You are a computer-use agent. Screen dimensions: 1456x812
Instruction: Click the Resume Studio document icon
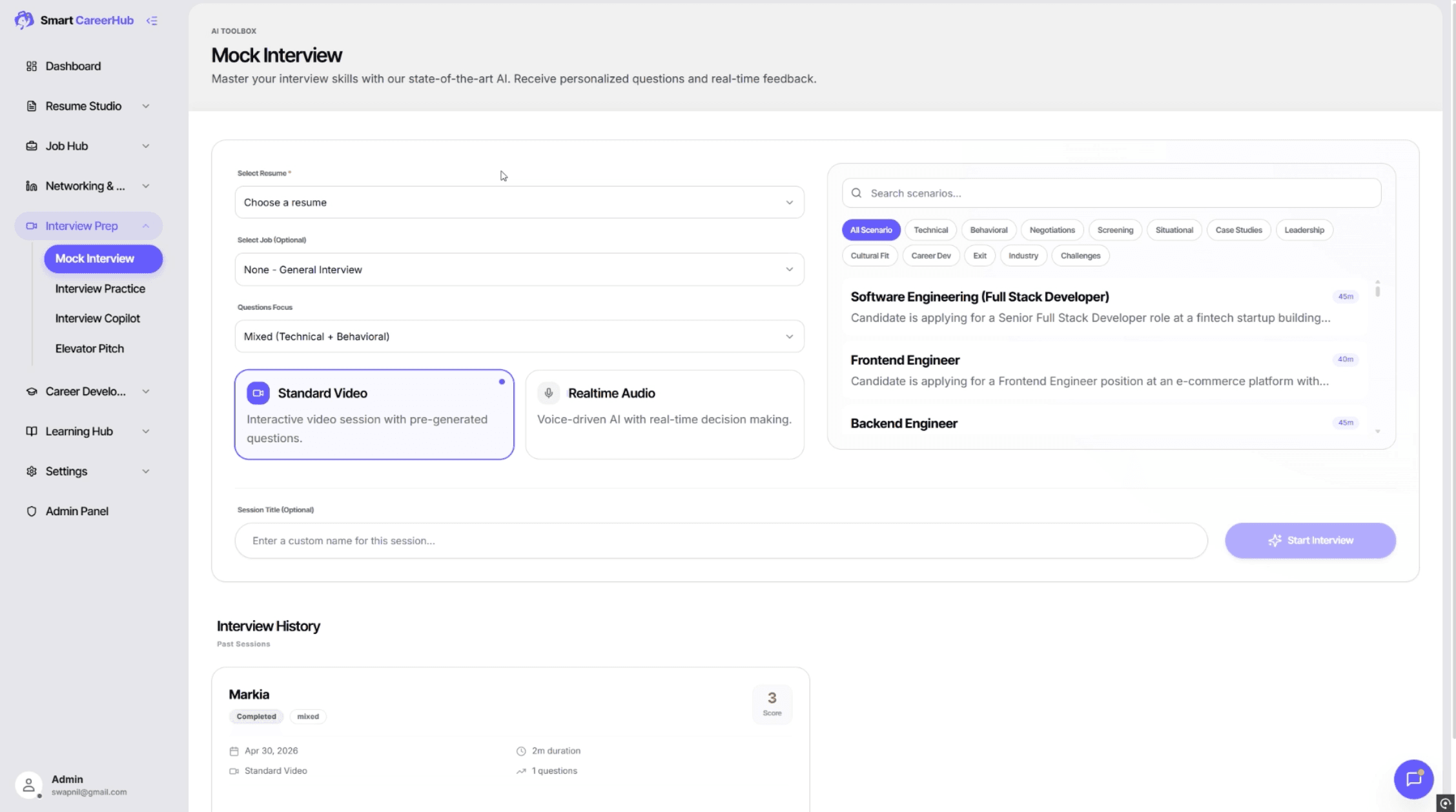pos(31,106)
